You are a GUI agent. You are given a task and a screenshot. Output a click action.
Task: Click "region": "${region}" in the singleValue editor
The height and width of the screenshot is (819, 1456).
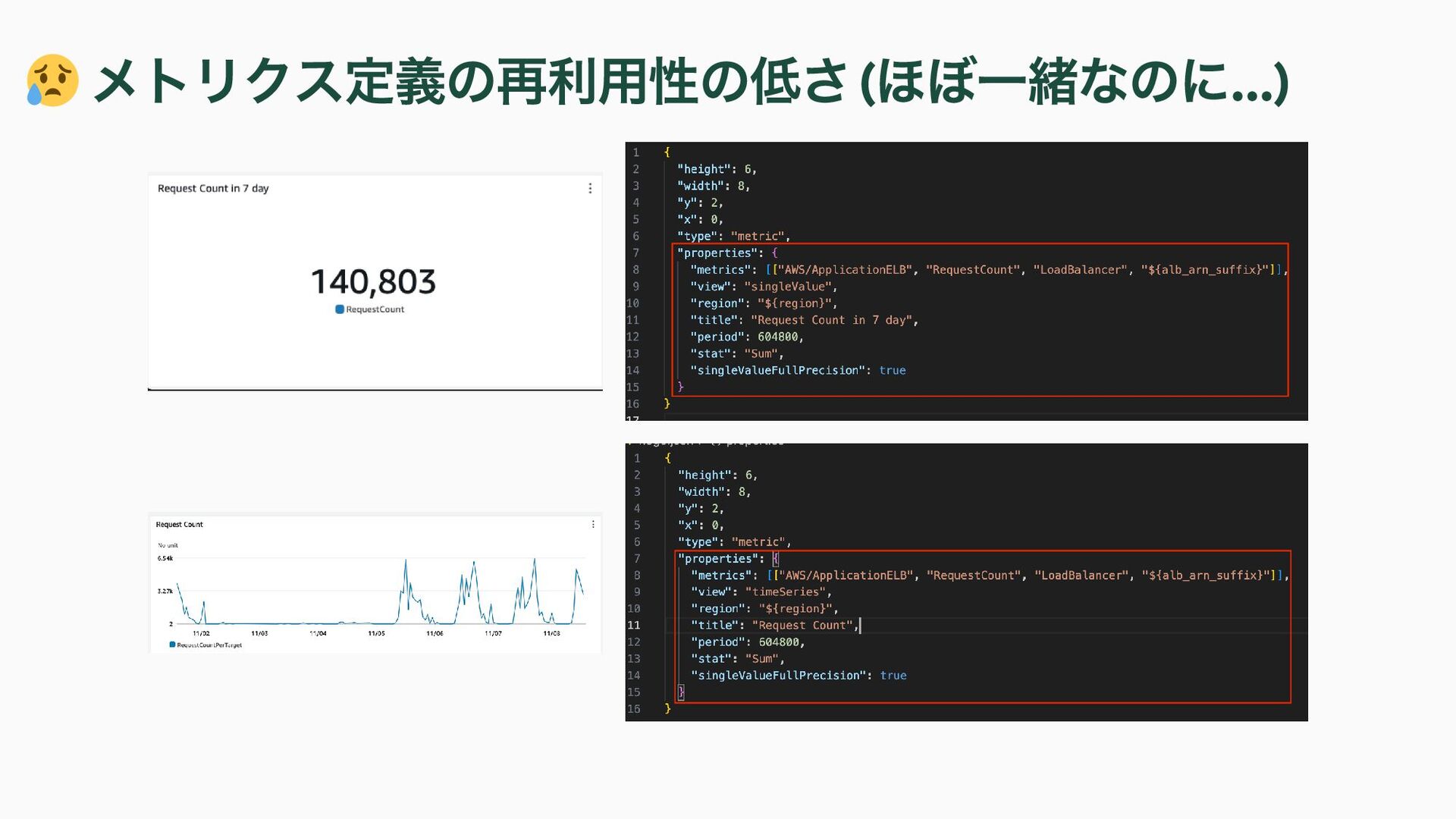(764, 303)
